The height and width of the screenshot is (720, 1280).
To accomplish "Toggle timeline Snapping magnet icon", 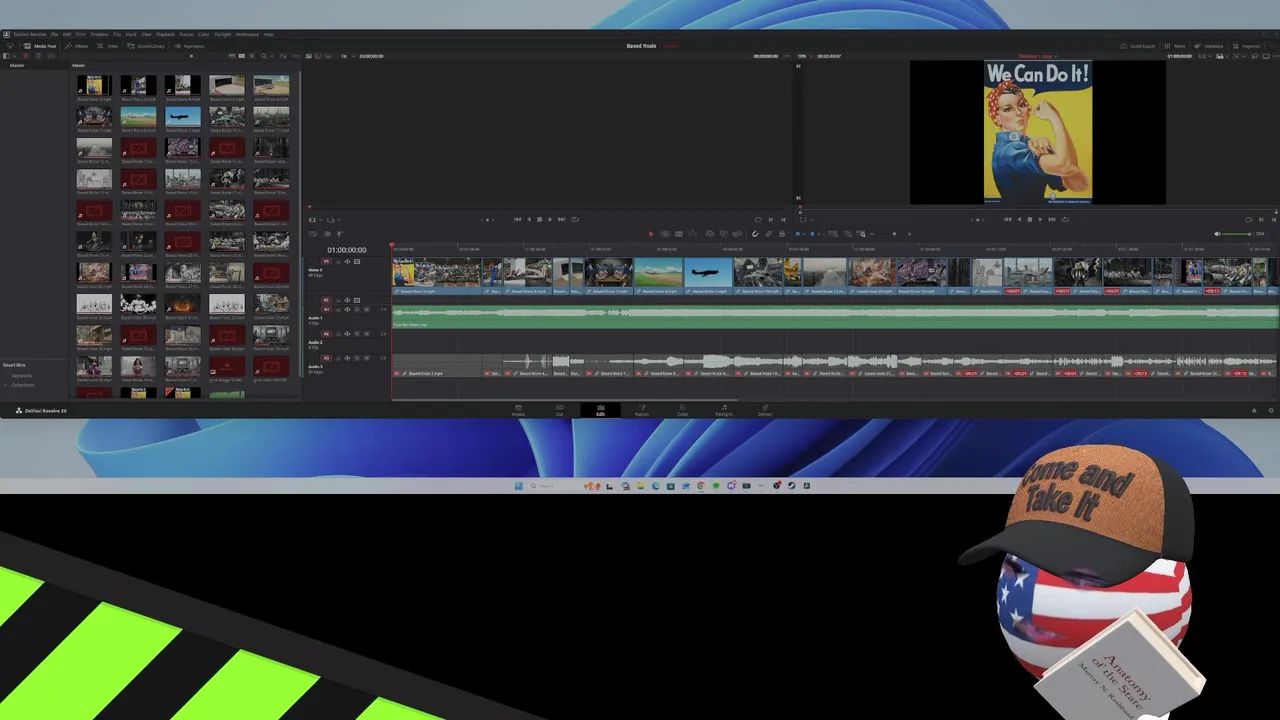I will [x=755, y=234].
